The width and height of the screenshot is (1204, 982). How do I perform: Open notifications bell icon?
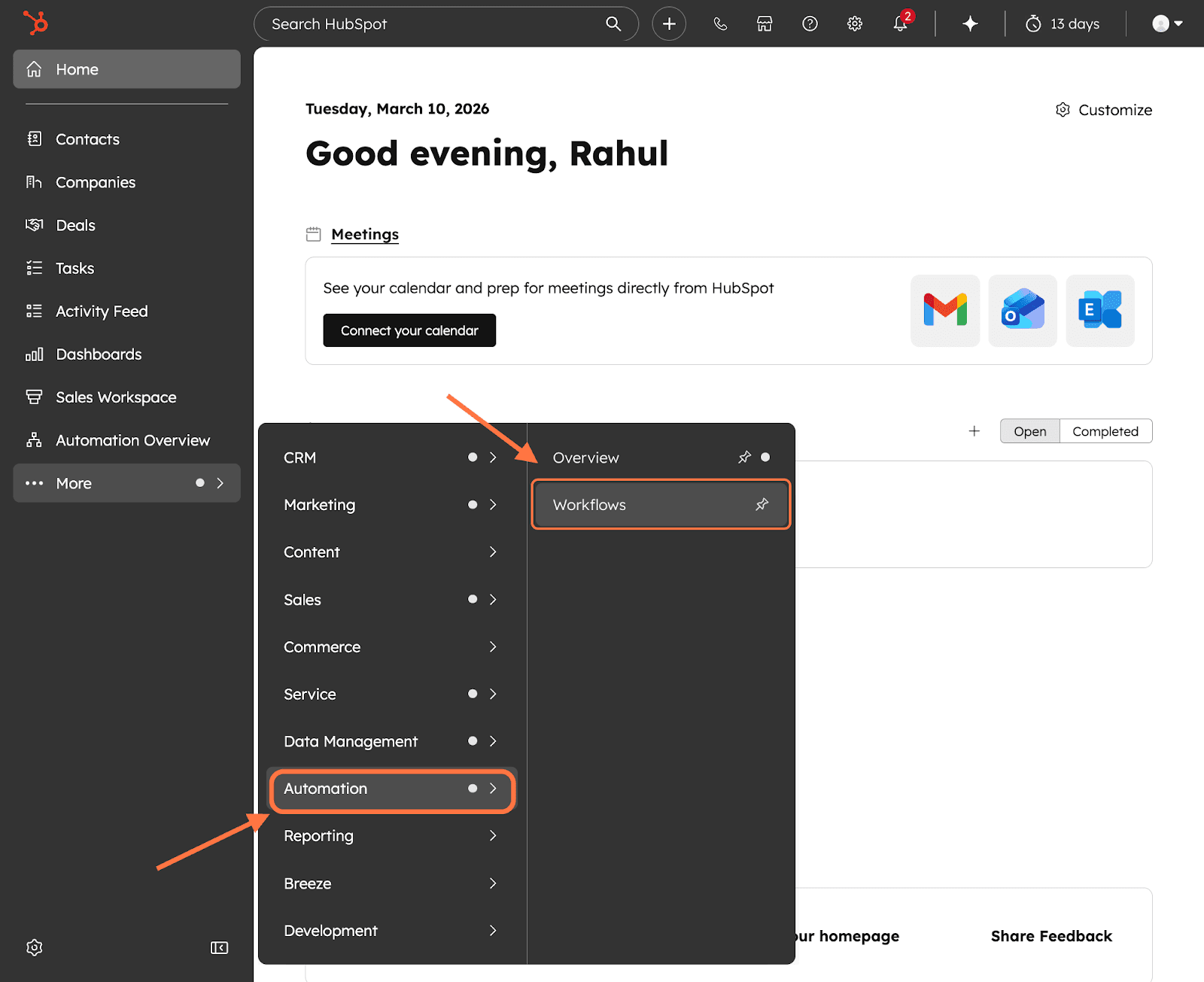coord(900,24)
